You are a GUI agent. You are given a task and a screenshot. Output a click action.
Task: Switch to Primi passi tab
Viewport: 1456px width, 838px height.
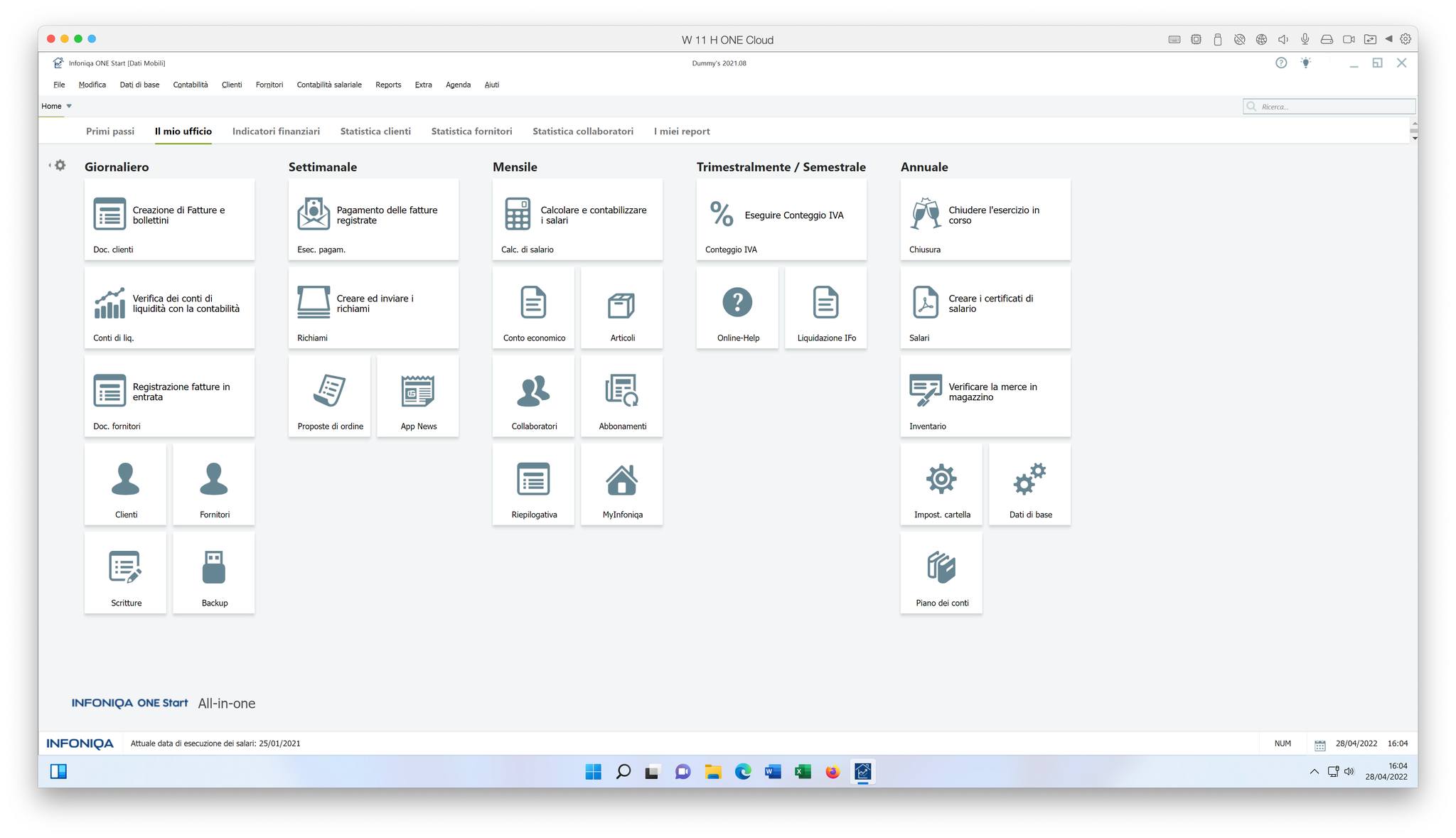(x=110, y=131)
